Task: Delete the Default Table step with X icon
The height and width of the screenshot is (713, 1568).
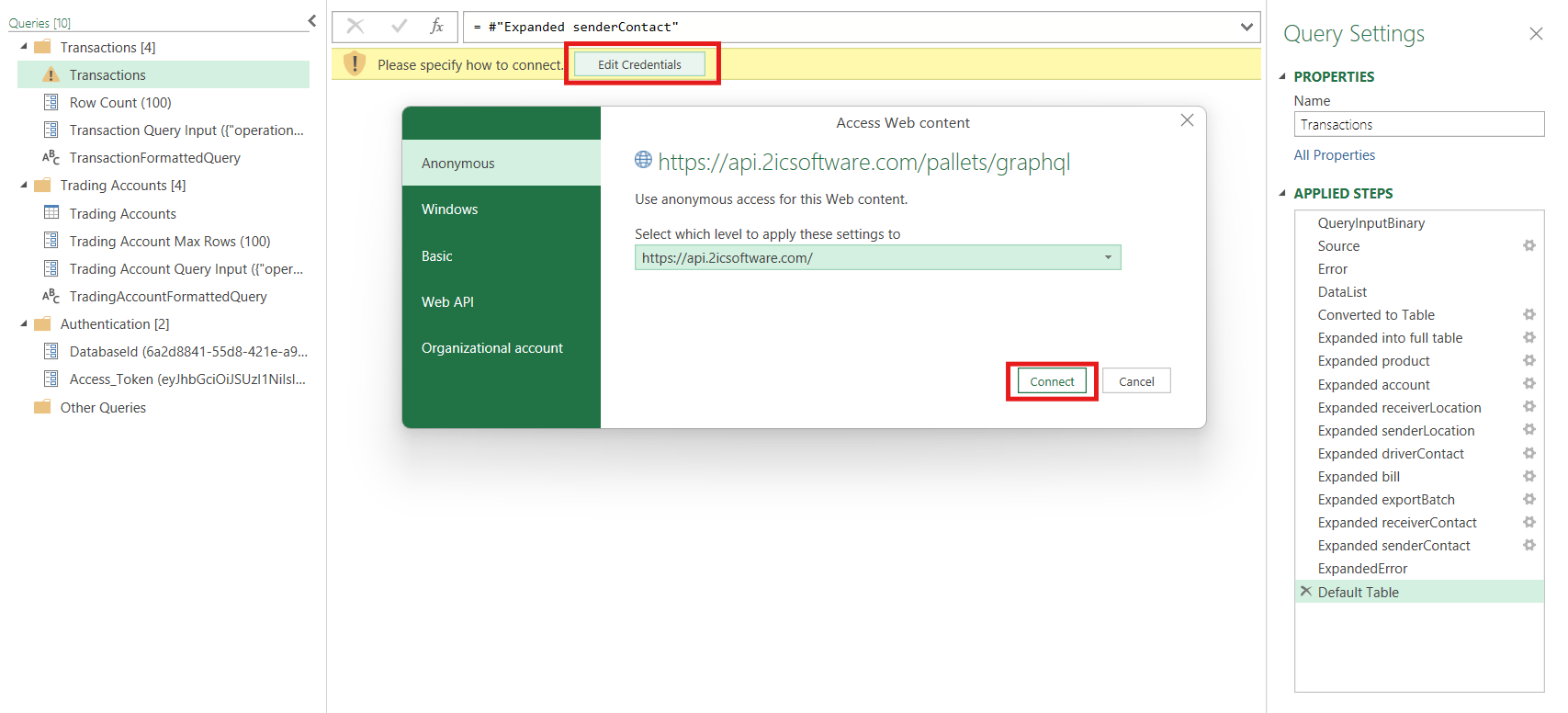Action: [x=1305, y=592]
